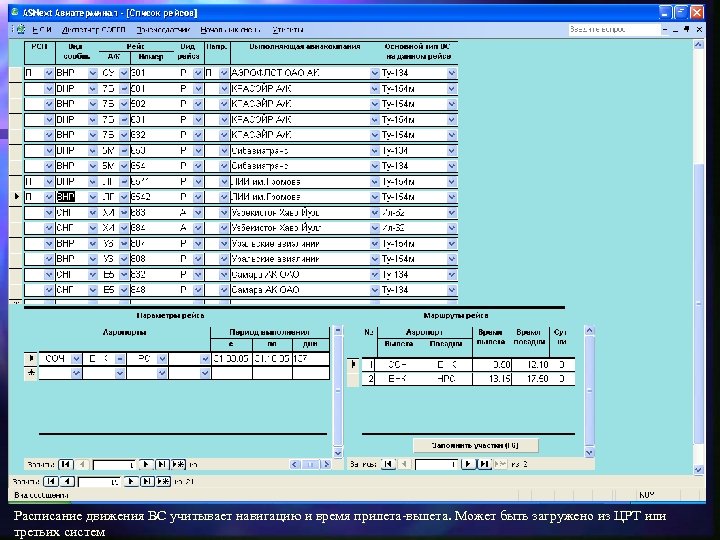Open direction dropdown in АЭРОФЛОТ row
Viewport: 720px width, 540px height.
coord(224,73)
